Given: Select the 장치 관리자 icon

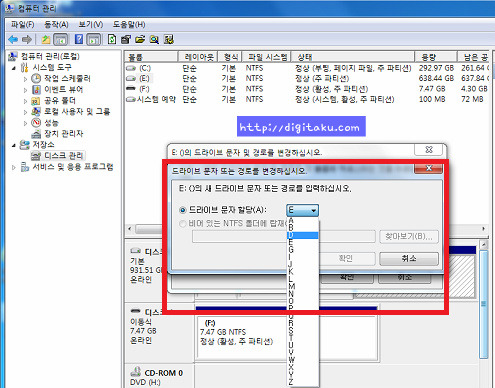Looking at the screenshot, I should click(x=36, y=134).
